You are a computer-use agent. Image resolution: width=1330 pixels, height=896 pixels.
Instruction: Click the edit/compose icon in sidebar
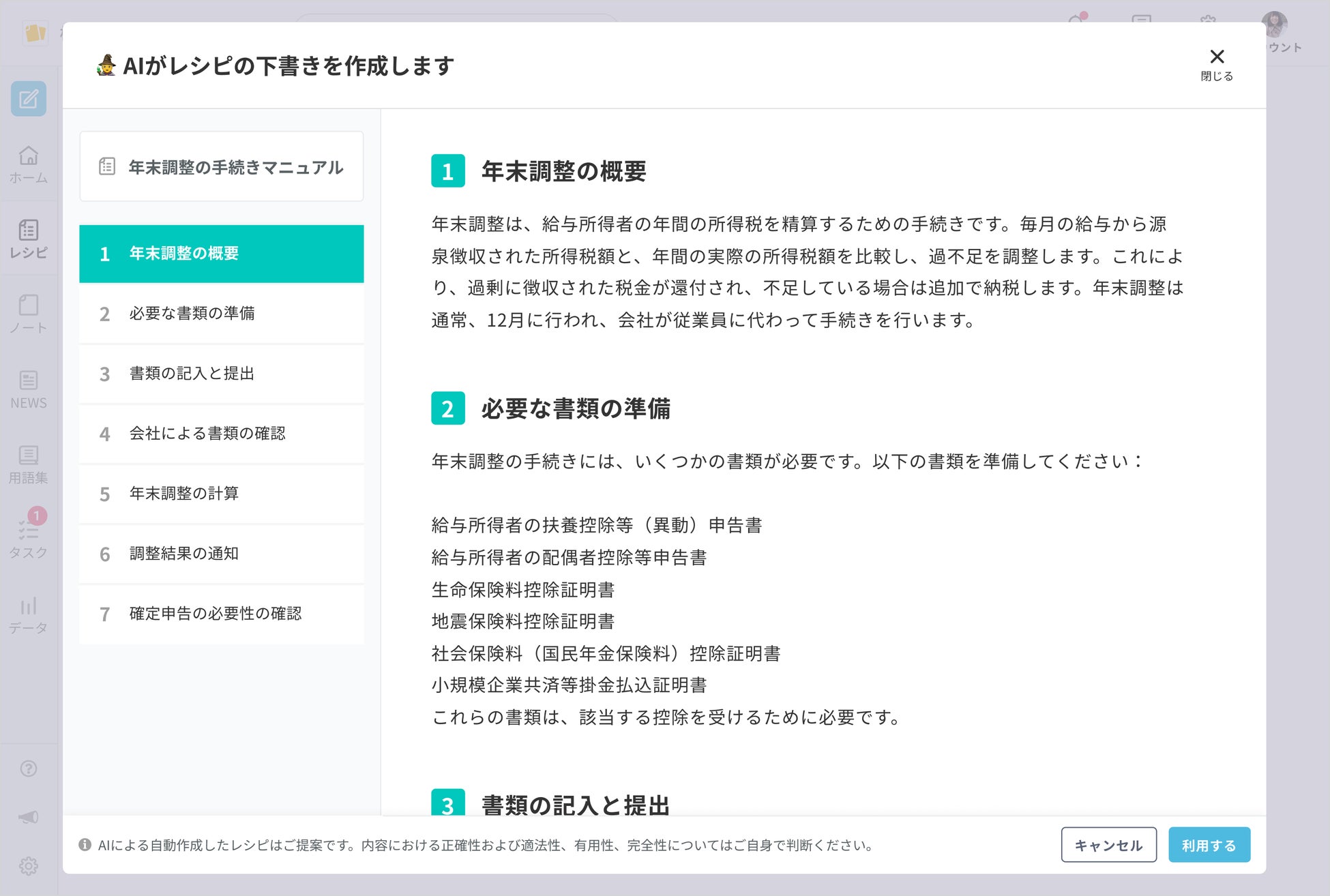(29, 100)
